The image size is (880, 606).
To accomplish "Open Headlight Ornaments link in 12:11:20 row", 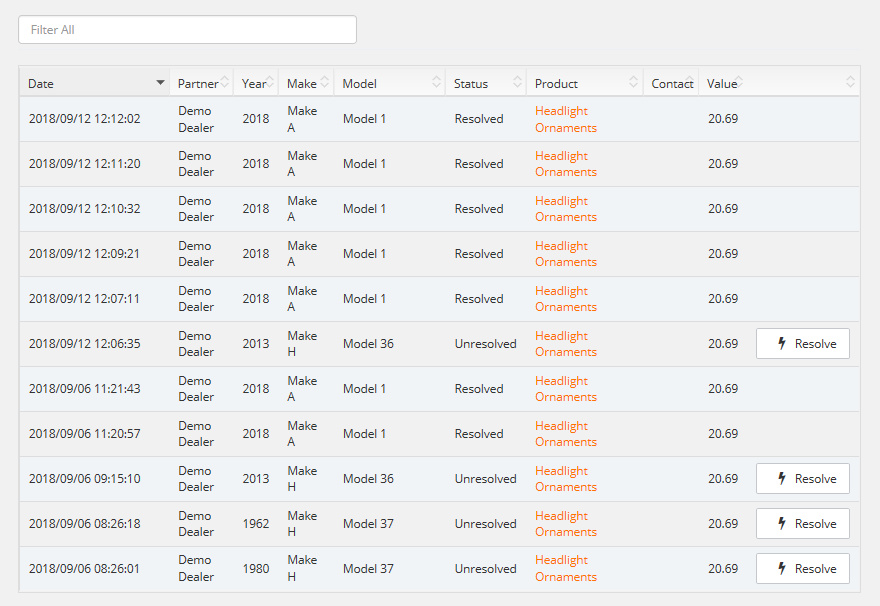I will (x=566, y=164).
